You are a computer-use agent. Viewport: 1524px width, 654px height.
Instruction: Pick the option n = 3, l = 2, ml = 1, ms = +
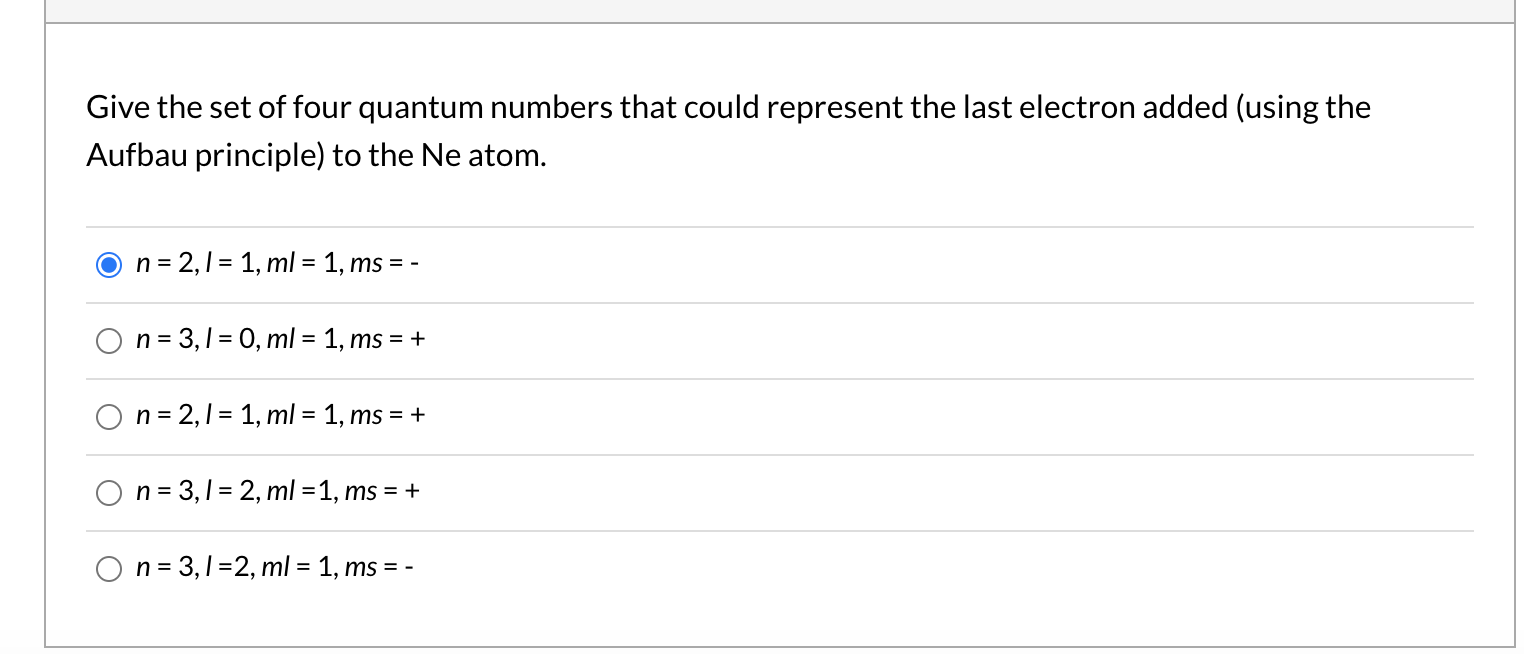pos(109,492)
